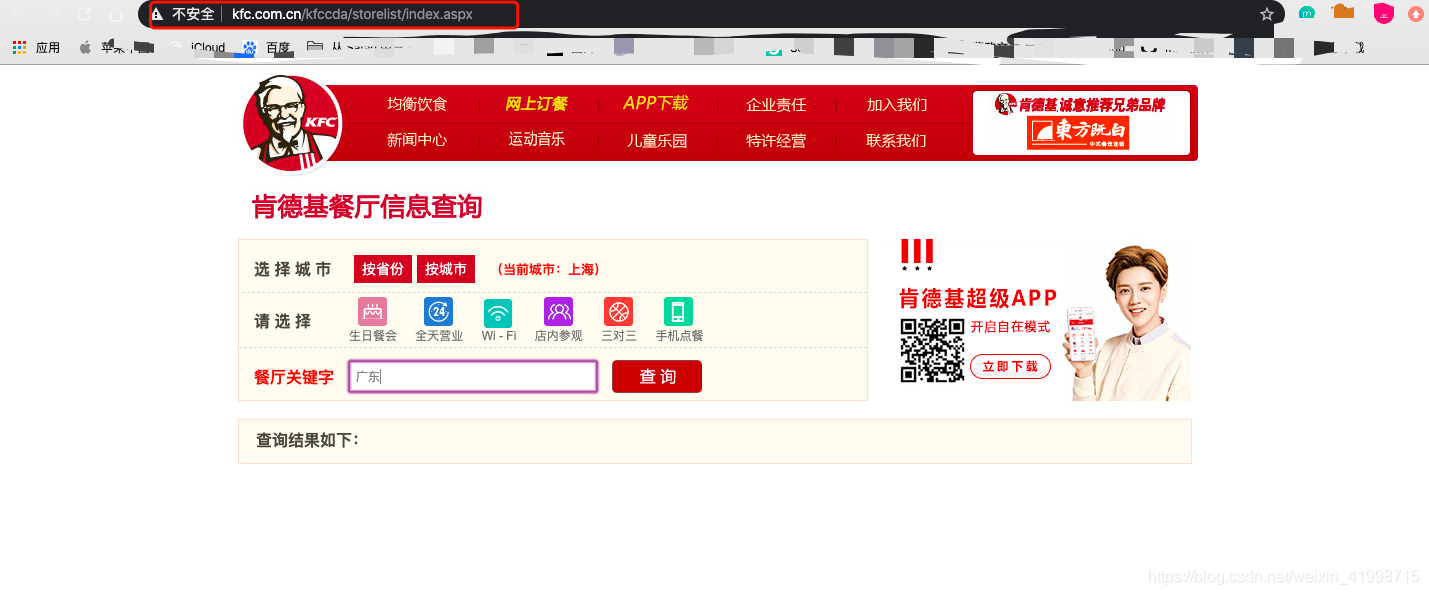The image size is (1429, 595).
Task: Open the 新闻中心 menu item
Action: tap(417, 140)
